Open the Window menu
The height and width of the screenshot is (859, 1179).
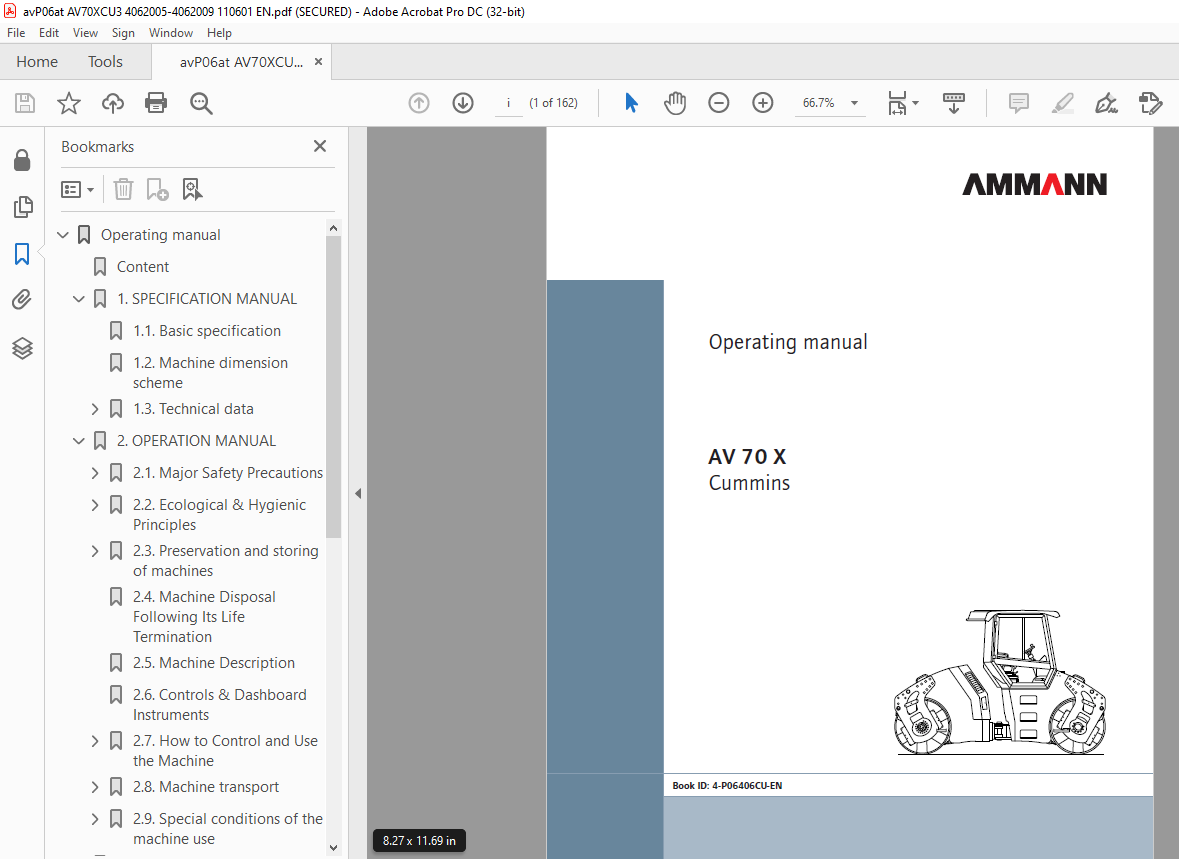point(171,33)
